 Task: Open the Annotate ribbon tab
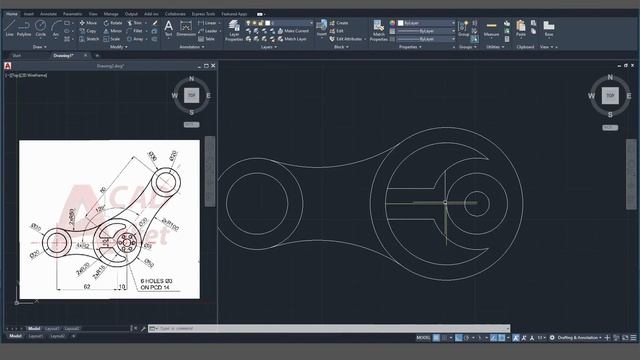pos(48,14)
